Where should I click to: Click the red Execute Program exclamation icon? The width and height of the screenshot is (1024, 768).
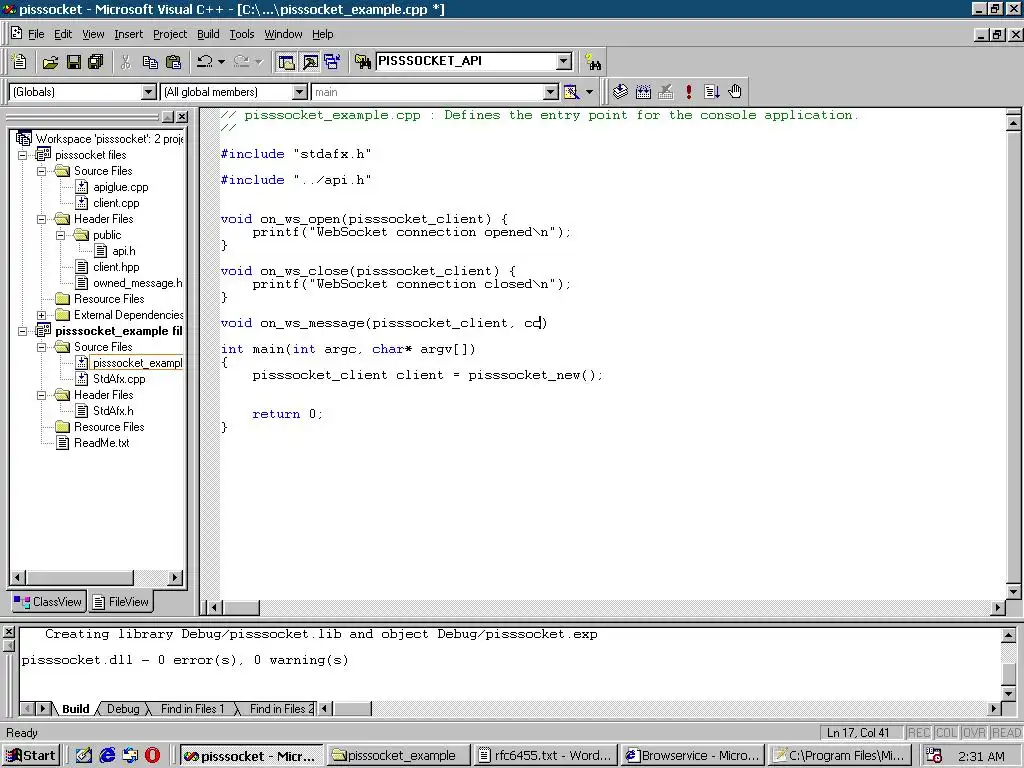(x=688, y=92)
